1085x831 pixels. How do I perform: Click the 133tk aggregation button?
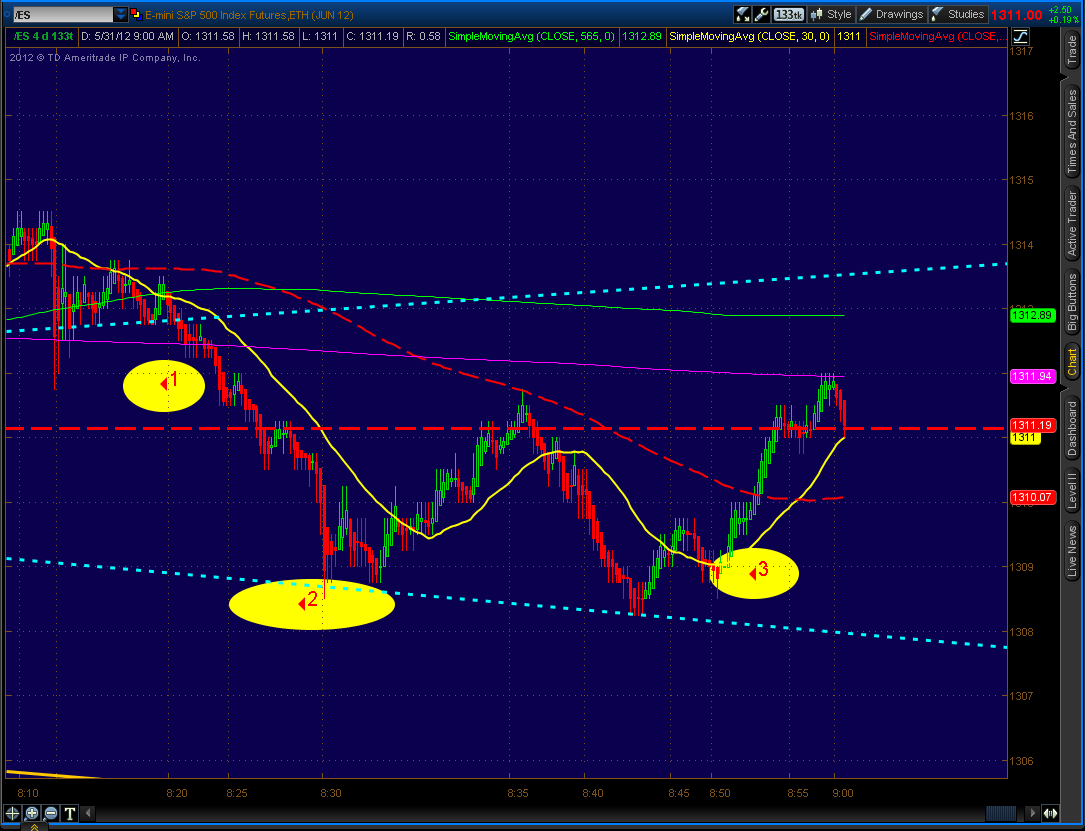788,15
